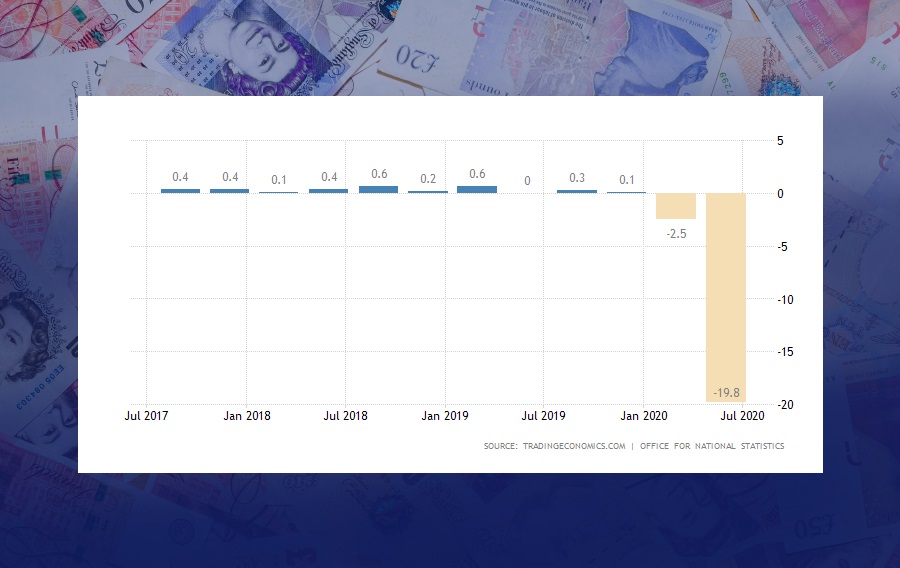The image size is (900, 568).
Task: Click the SOURCE: label text
Action: [501, 446]
